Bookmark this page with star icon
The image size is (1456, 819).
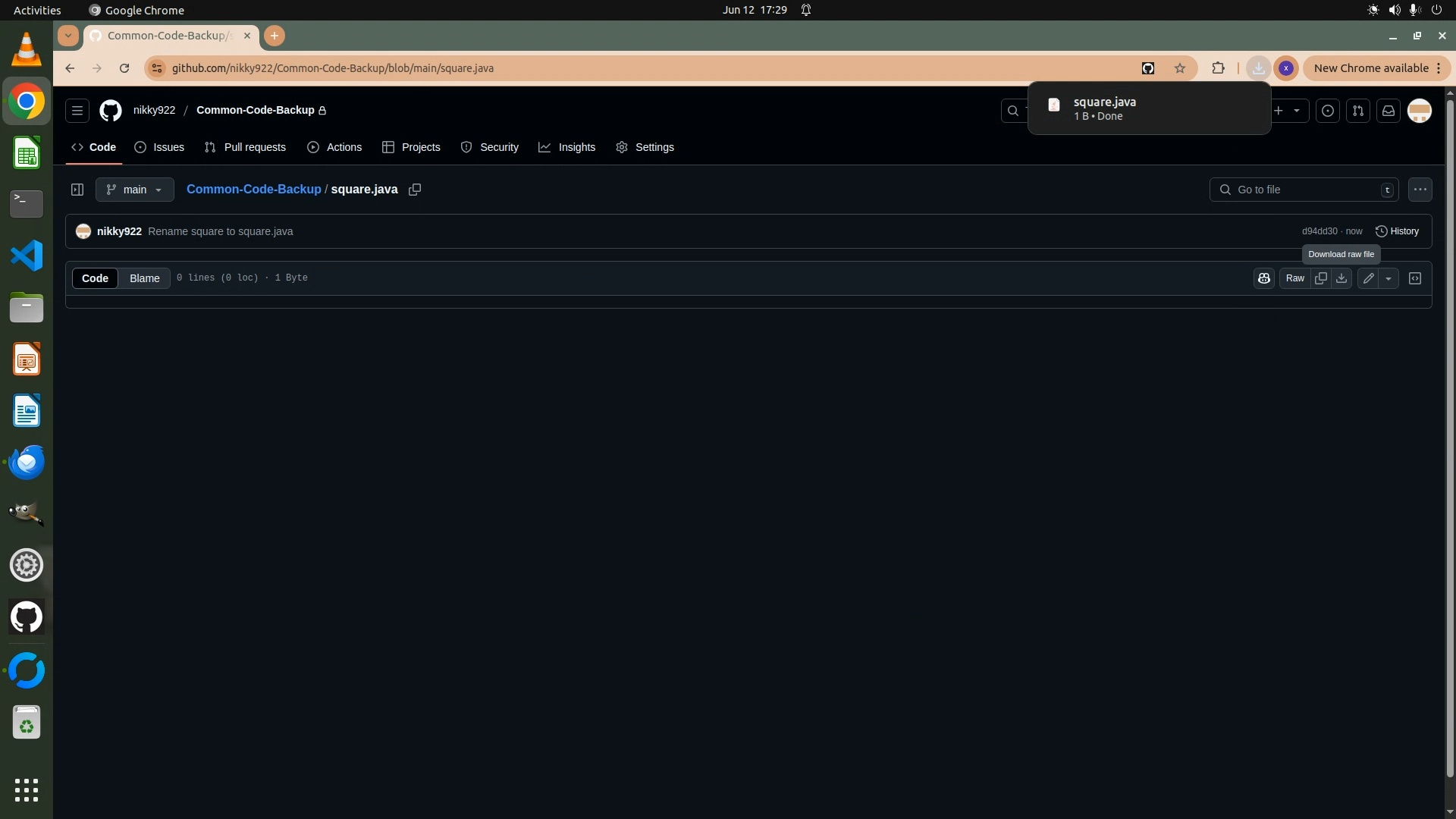(x=1180, y=68)
